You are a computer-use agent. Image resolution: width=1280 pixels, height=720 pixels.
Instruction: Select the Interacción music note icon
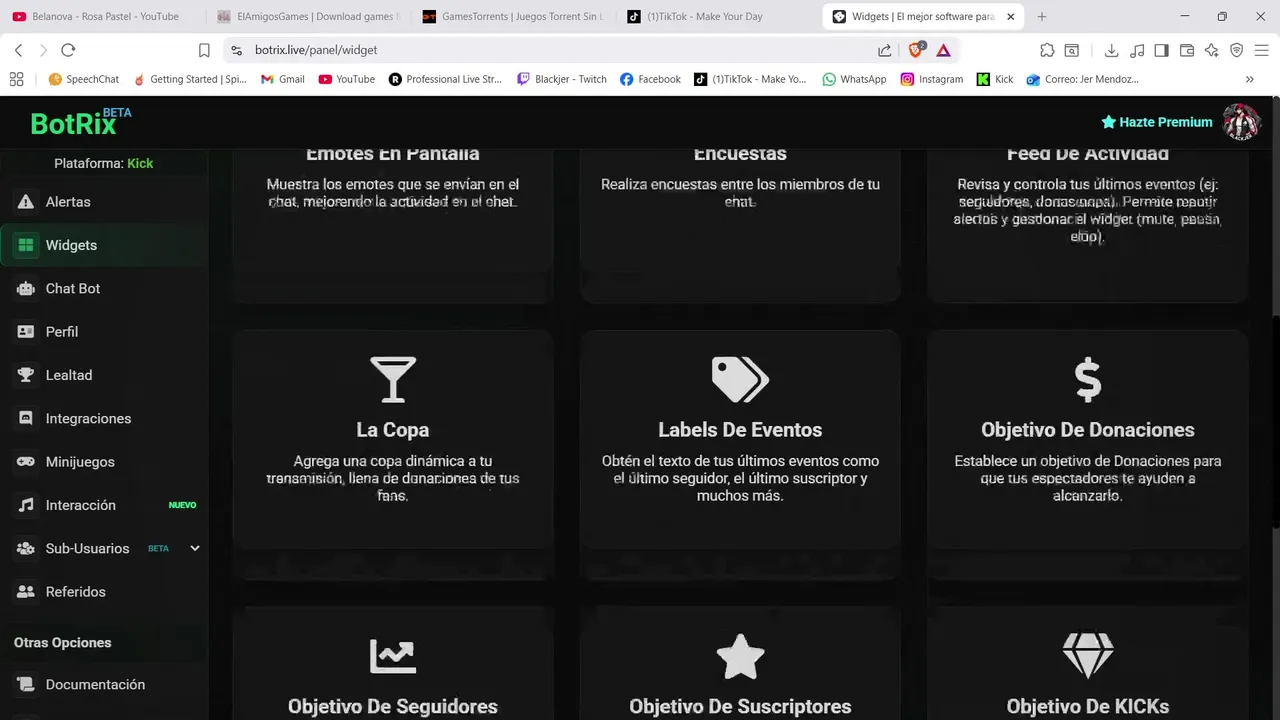tap(26, 505)
